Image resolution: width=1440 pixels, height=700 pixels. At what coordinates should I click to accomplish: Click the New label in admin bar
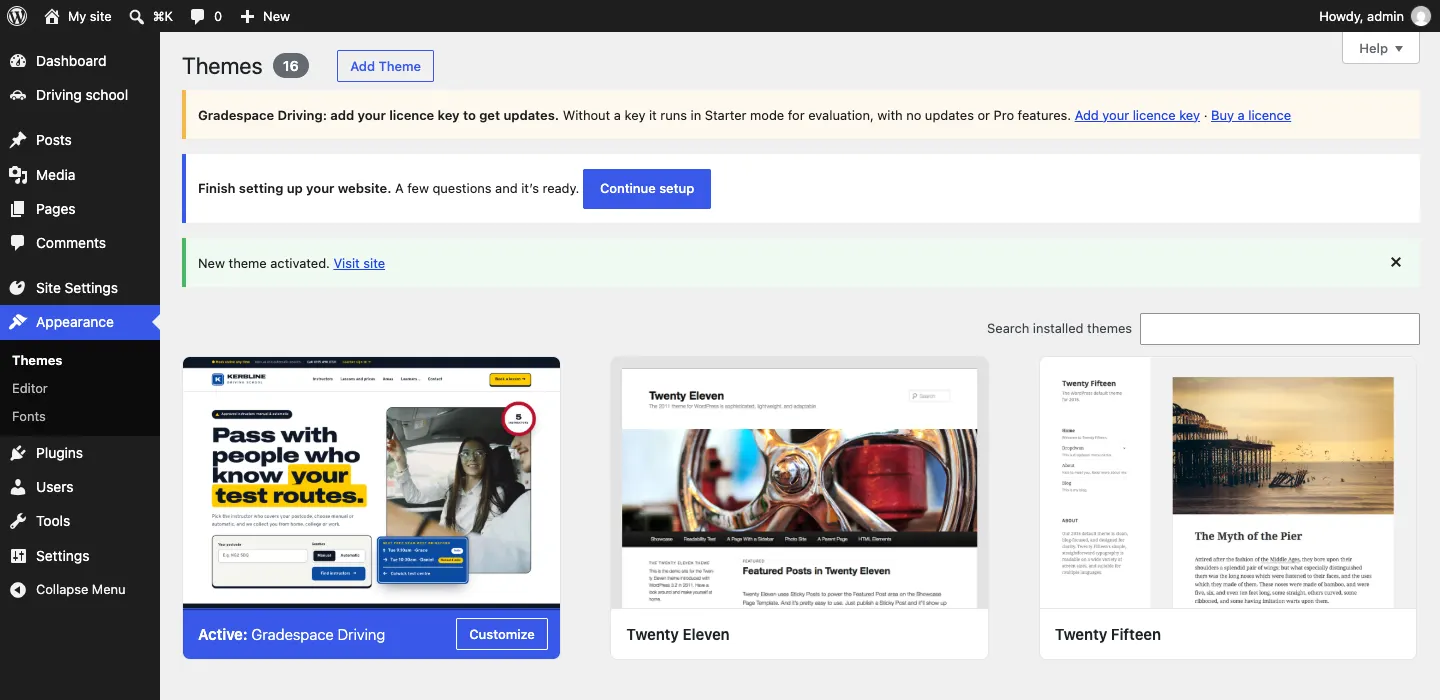[276, 16]
